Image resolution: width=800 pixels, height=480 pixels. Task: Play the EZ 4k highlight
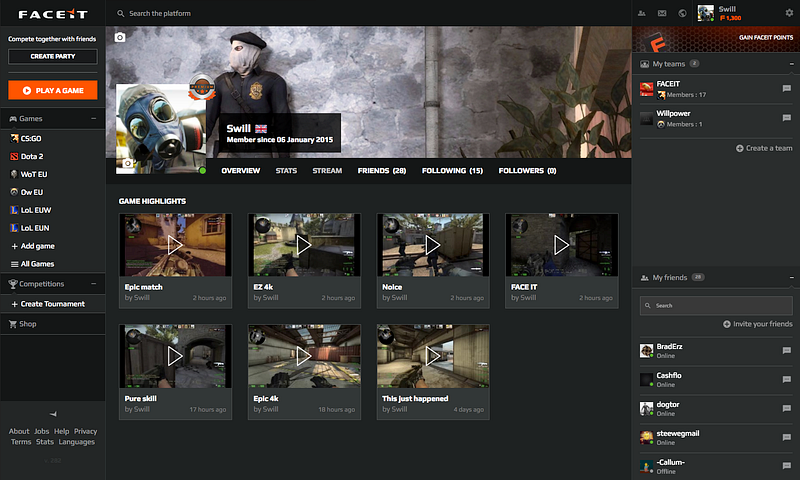point(304,245)
